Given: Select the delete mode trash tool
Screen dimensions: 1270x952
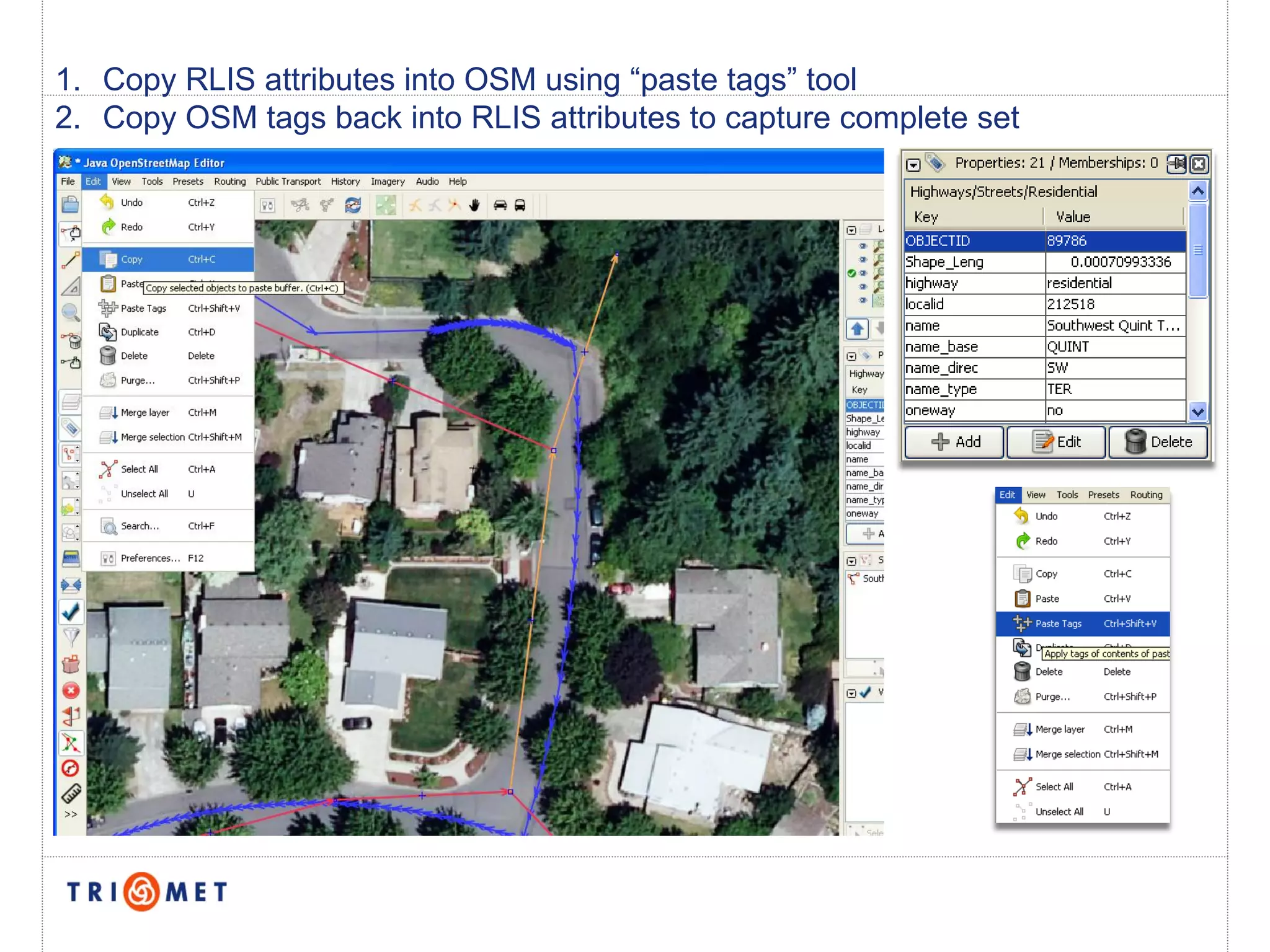Looking at the screenshot, I should coord(71,339).
